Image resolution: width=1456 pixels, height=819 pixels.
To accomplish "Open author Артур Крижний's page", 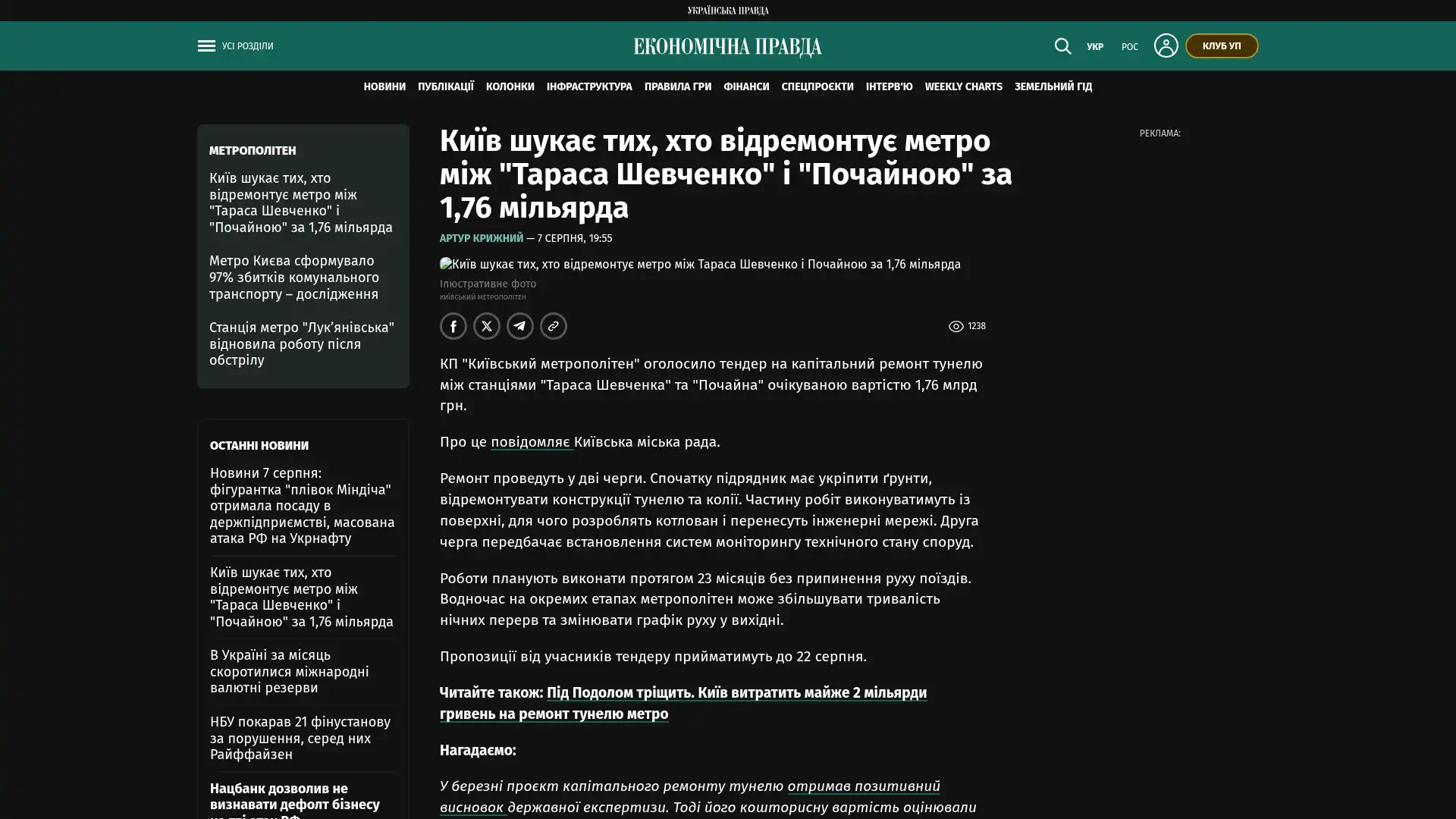I will pos(482,238).
